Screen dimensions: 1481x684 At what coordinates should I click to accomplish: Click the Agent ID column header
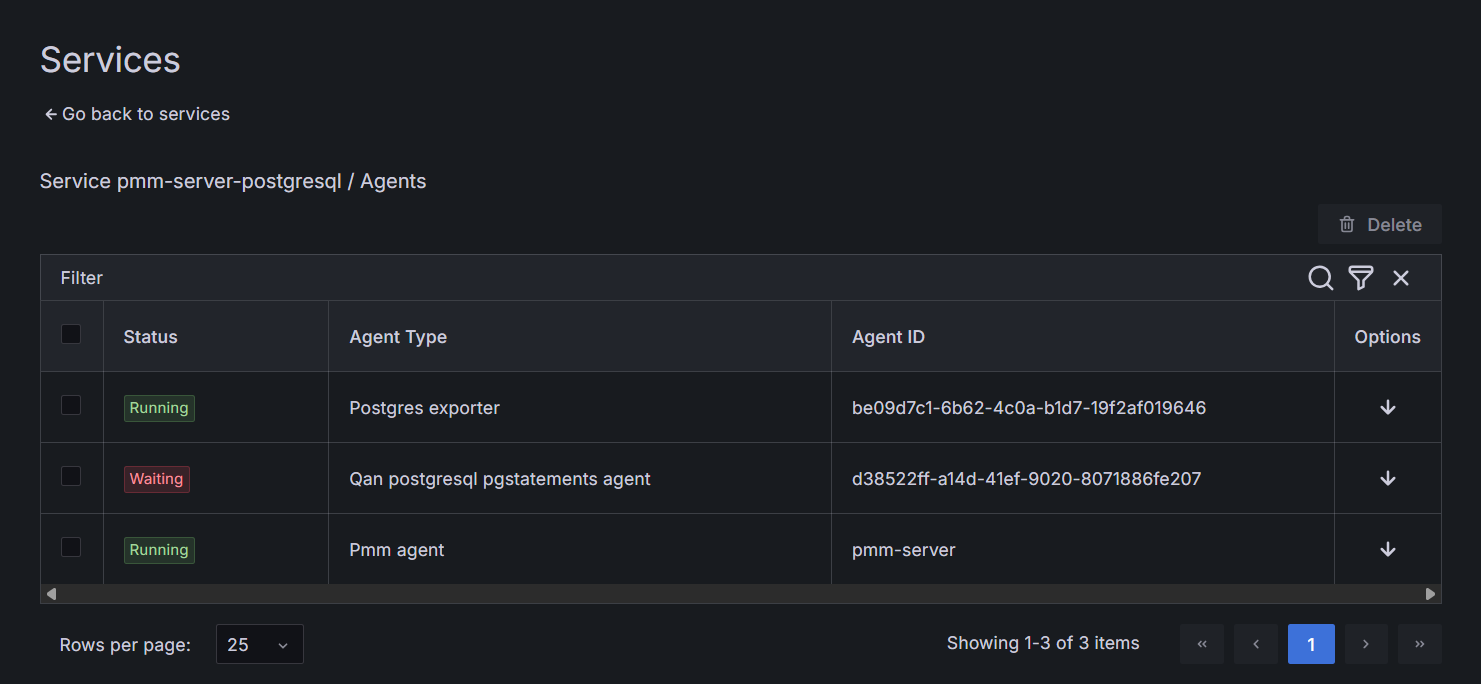(x=1083, y=337)
